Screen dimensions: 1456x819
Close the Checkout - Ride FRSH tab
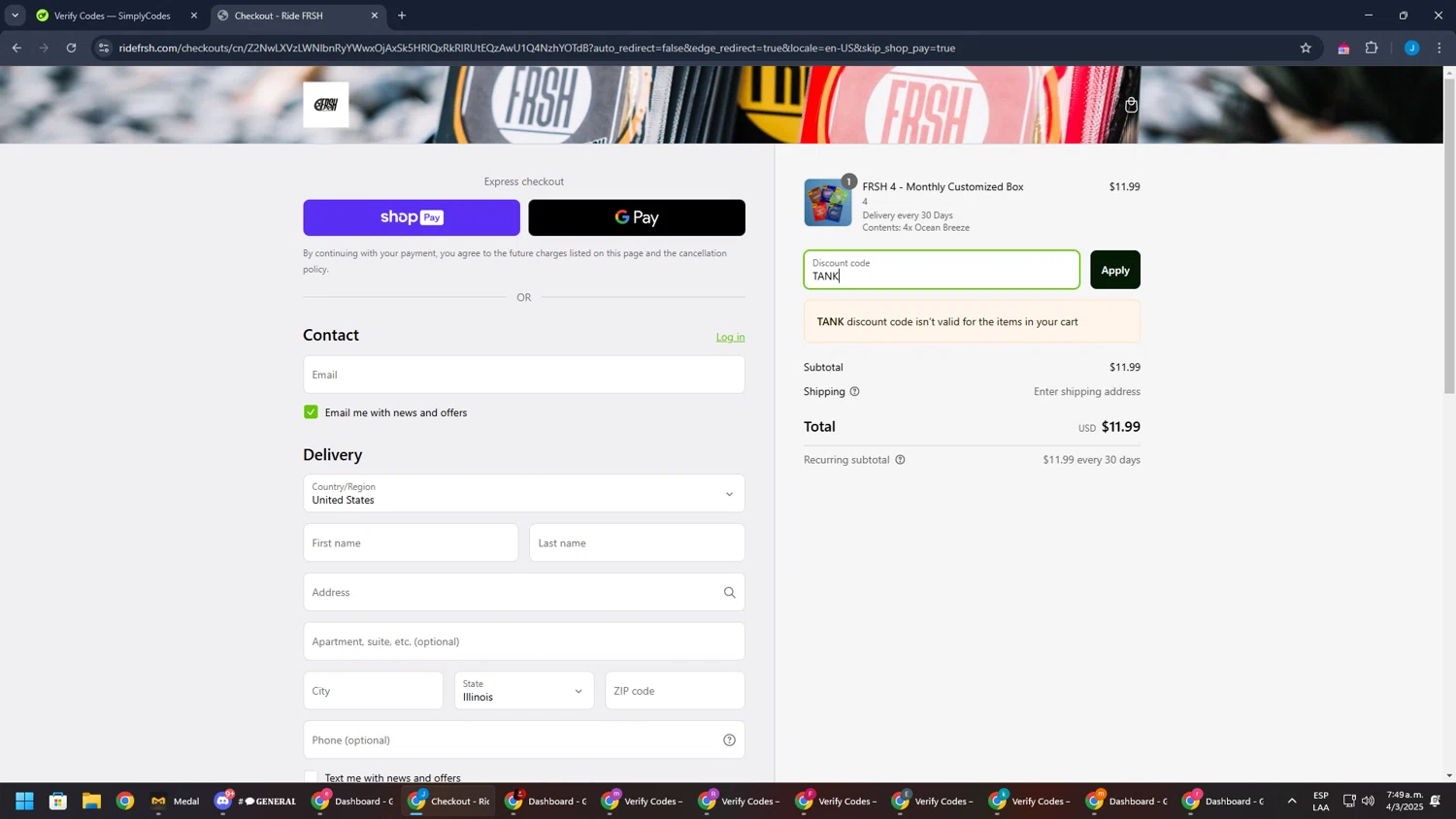pyautogui.click(x=375, y=16)
